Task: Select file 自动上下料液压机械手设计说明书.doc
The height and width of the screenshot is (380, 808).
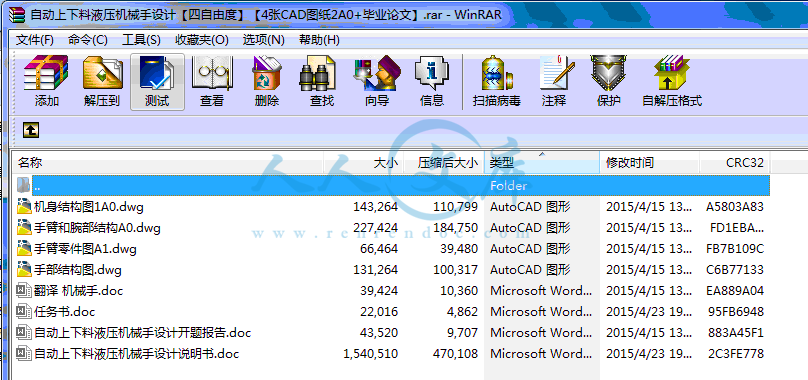Action: point(137,354)
